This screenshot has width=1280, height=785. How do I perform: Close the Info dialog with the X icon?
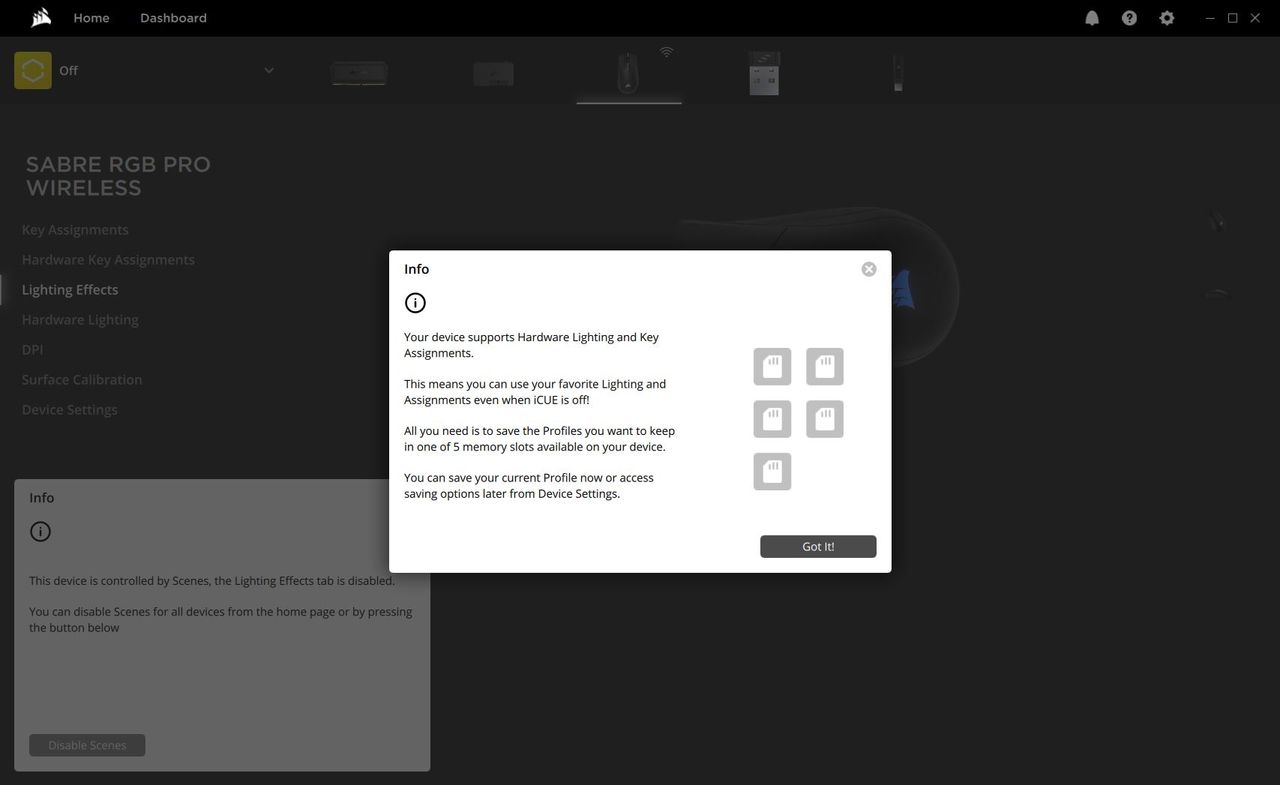pos(869,269)
